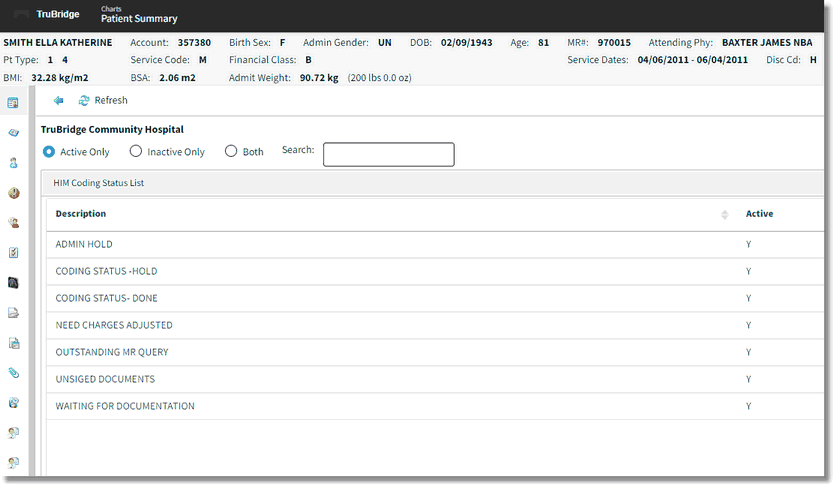Select the CODING STATUS -HOLD row
Viewport: 834px width, 486px height.
[x=435, y=272]
